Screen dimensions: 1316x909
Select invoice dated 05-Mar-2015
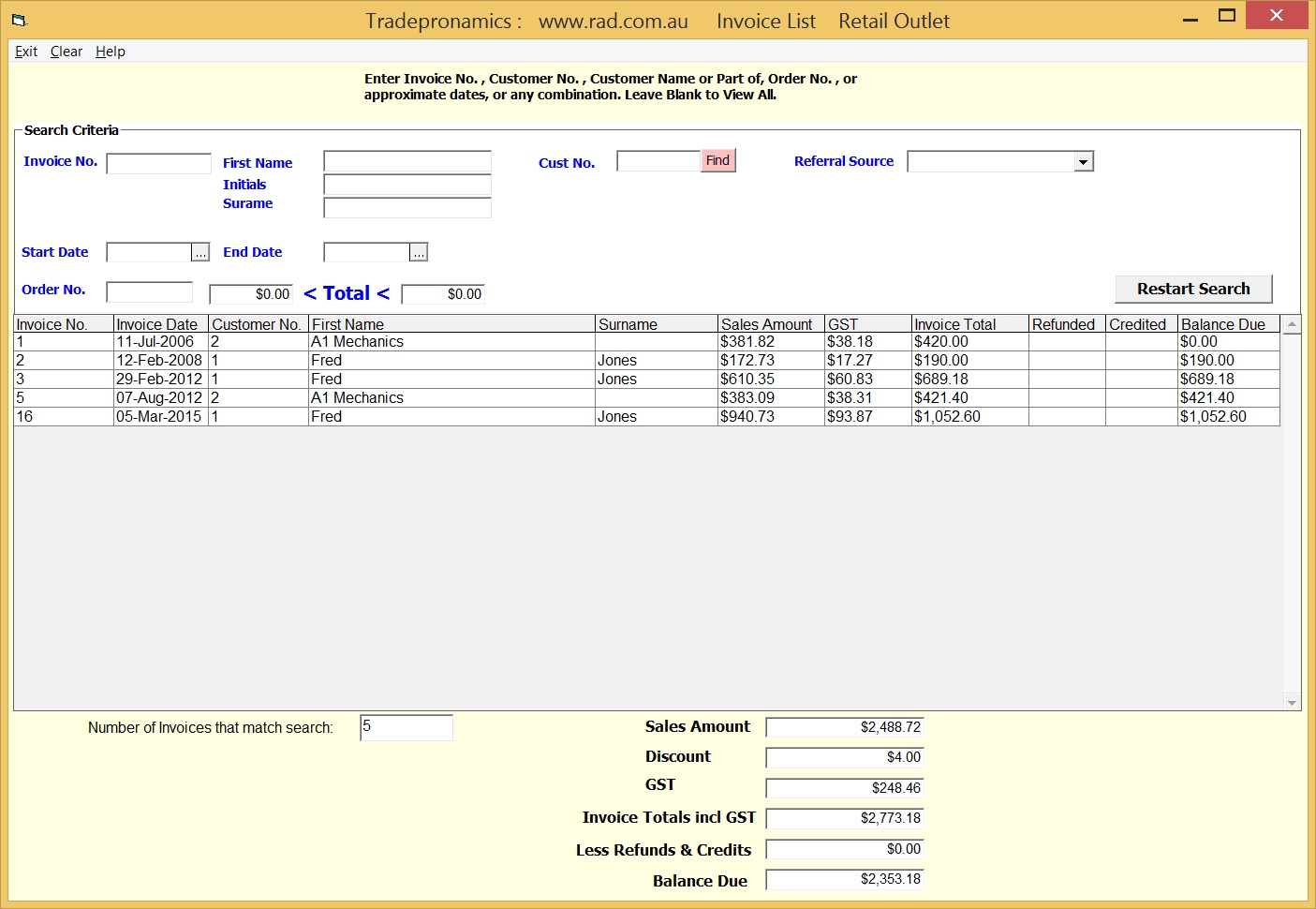[647, 417]
